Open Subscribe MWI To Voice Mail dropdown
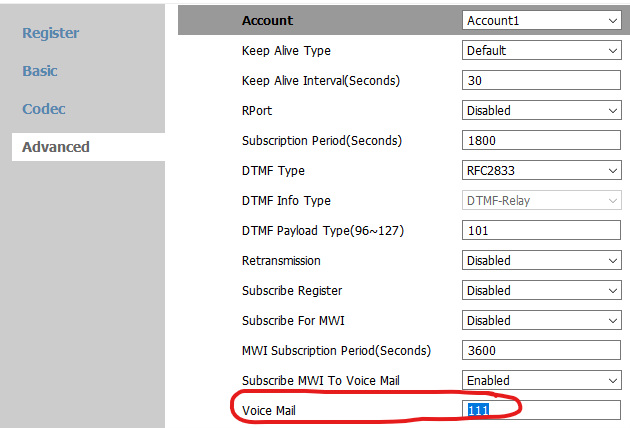This screenshot has width=630, height=428. (541, 380)
